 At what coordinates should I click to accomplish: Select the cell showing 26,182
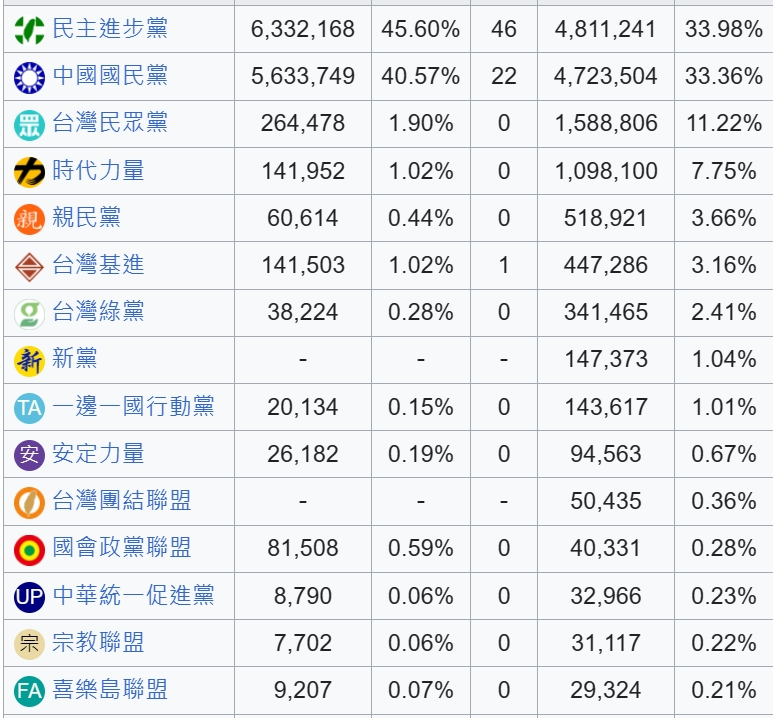pyautogui.click(x=303, y=454)
